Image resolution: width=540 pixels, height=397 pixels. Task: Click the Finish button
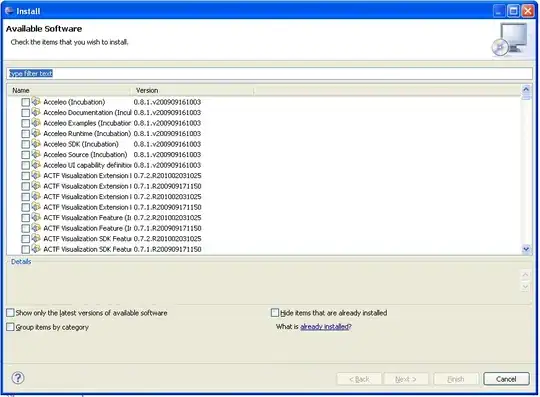[456, 379]
